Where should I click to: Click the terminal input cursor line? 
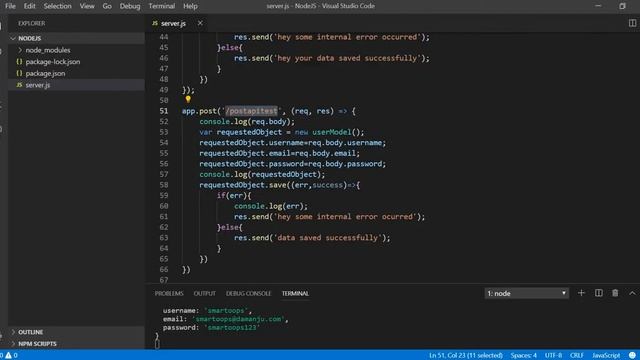tap(157, 344)
